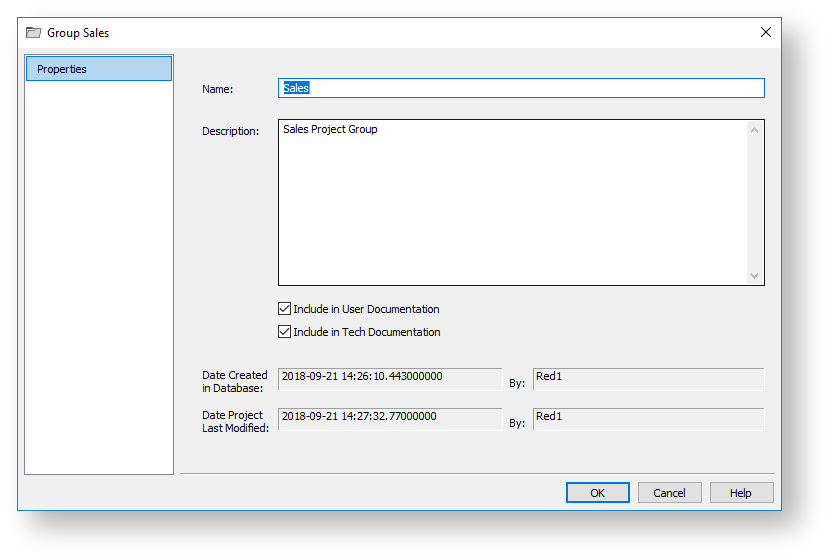Open Help for this dialog
Image resolution: width=831 pixels, height=559 pixels.
741,493
